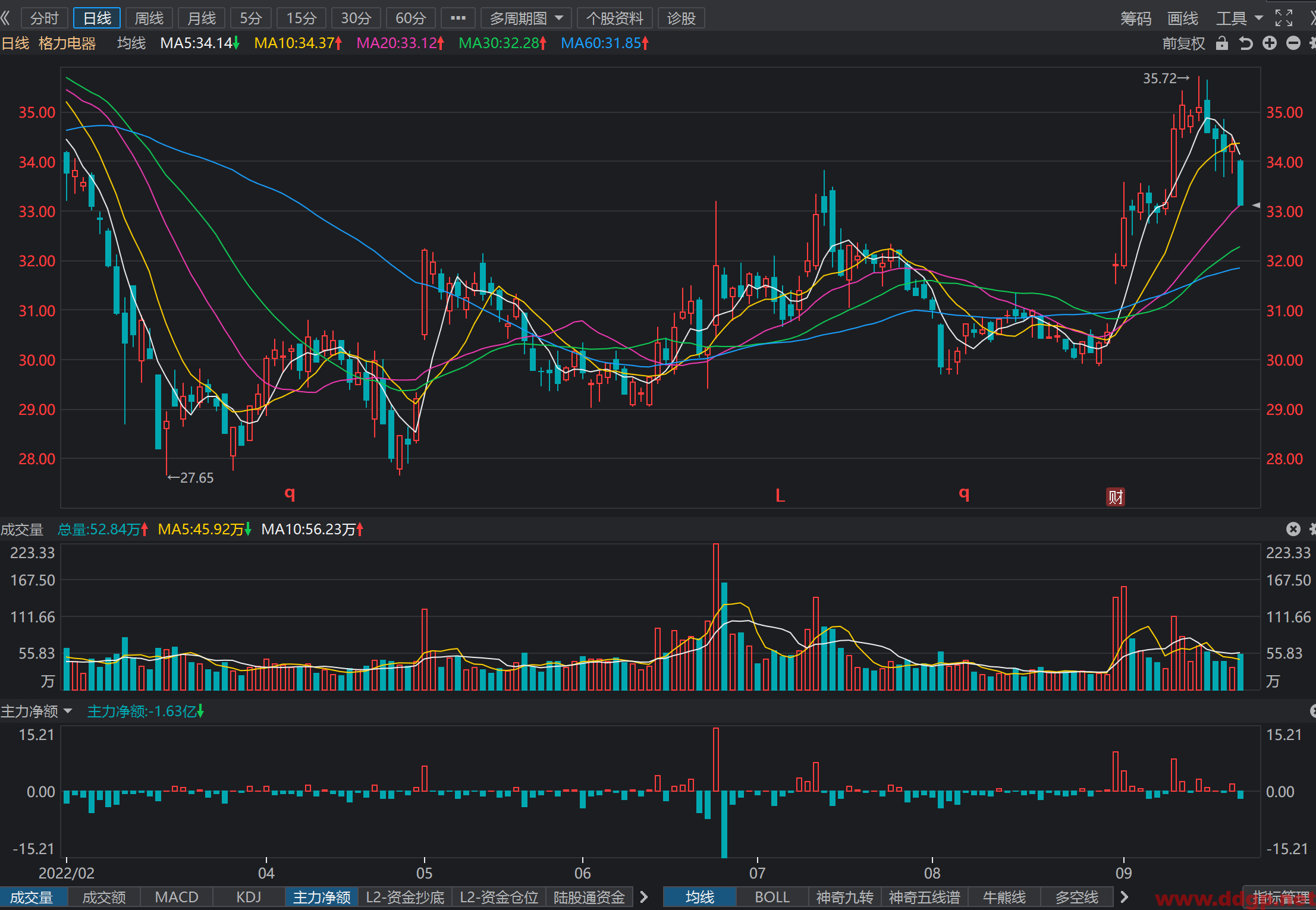Select the 多空线 indicator tab

[1077, 897]
